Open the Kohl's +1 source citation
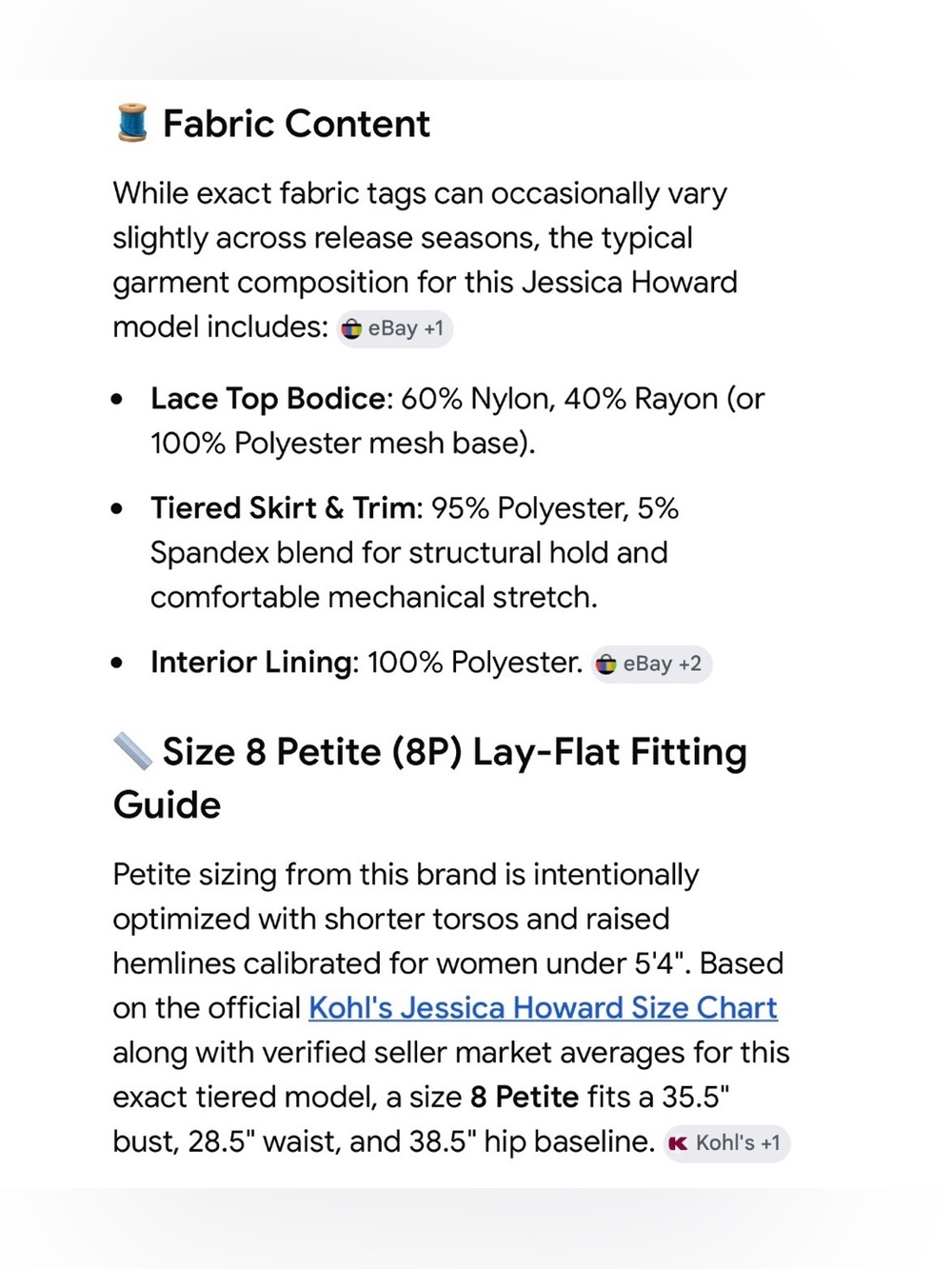The height and width of the screenshot is (1269, 952). point(726,1143)
